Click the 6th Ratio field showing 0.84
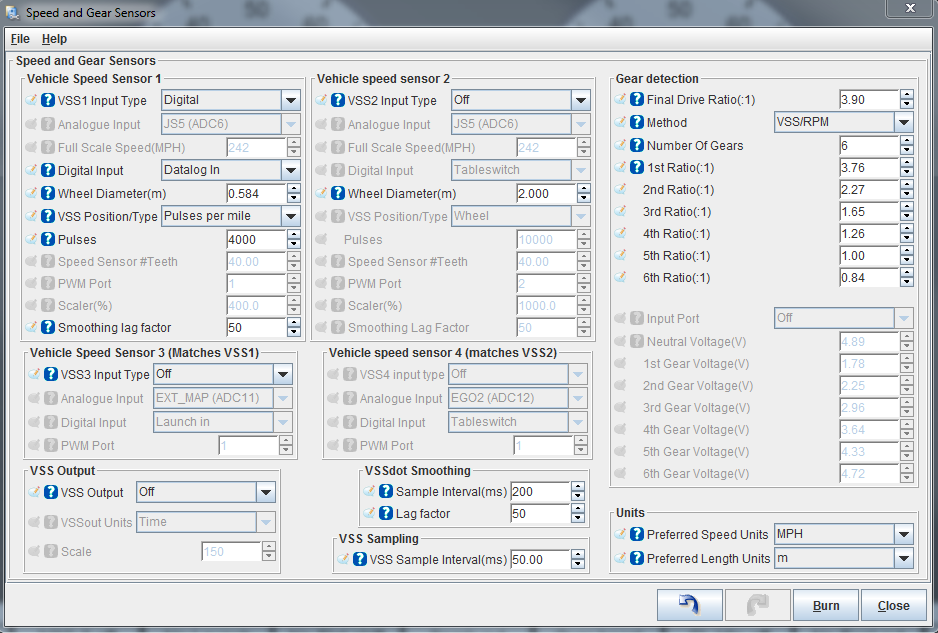 click(x=869, y=278)
